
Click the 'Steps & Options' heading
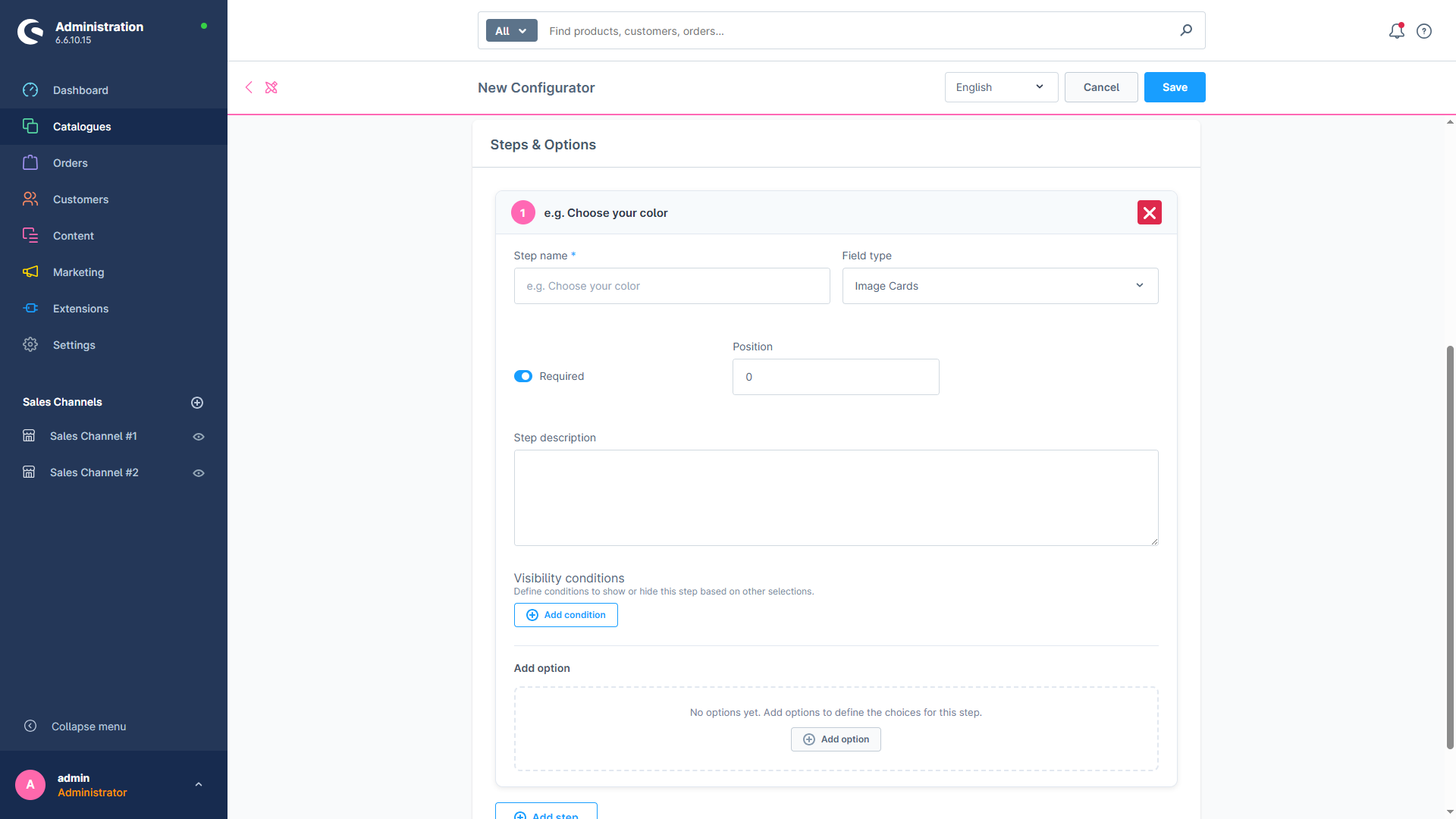(543, 145)
